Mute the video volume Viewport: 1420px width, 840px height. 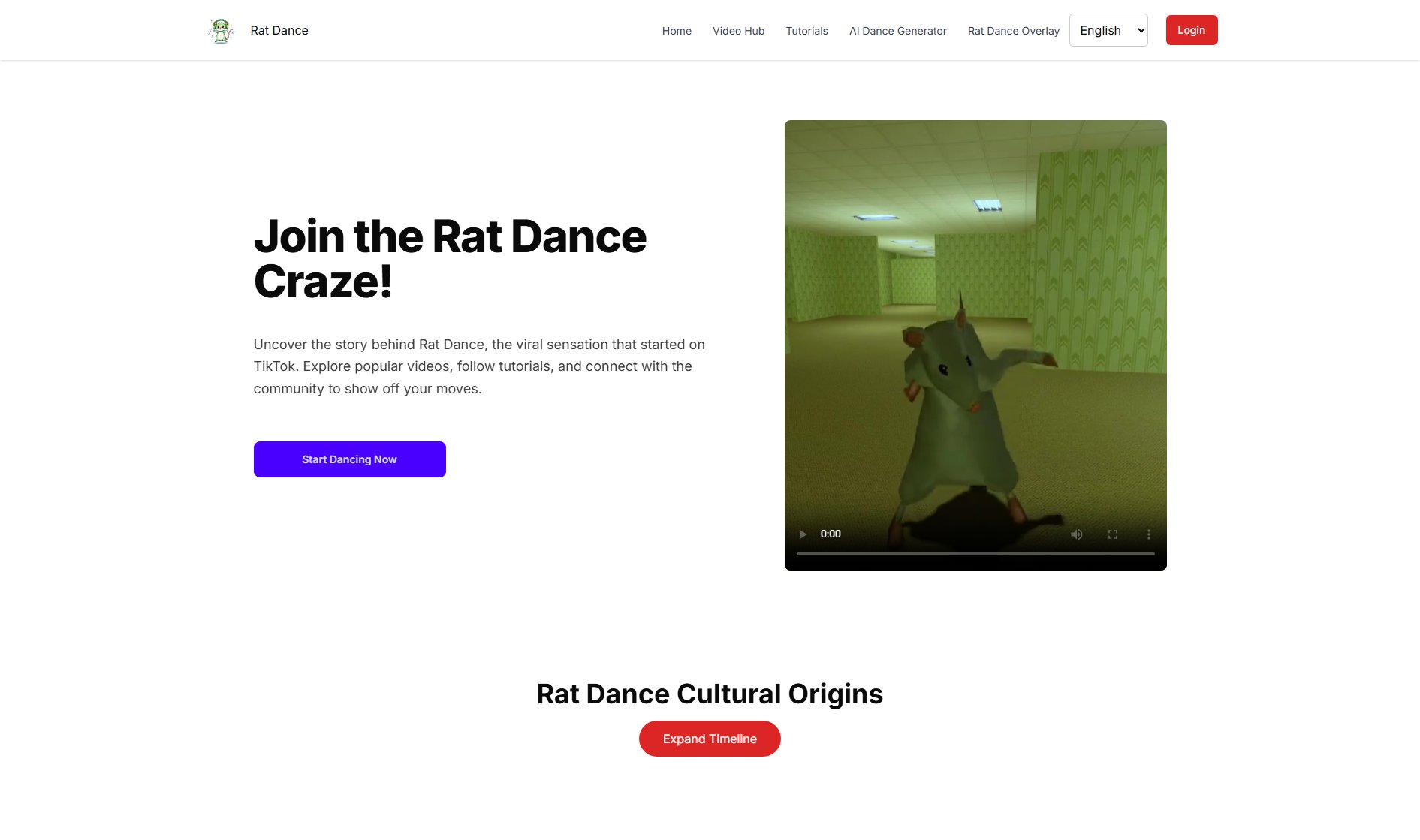pyautogui.click(x=1076, y=534)
